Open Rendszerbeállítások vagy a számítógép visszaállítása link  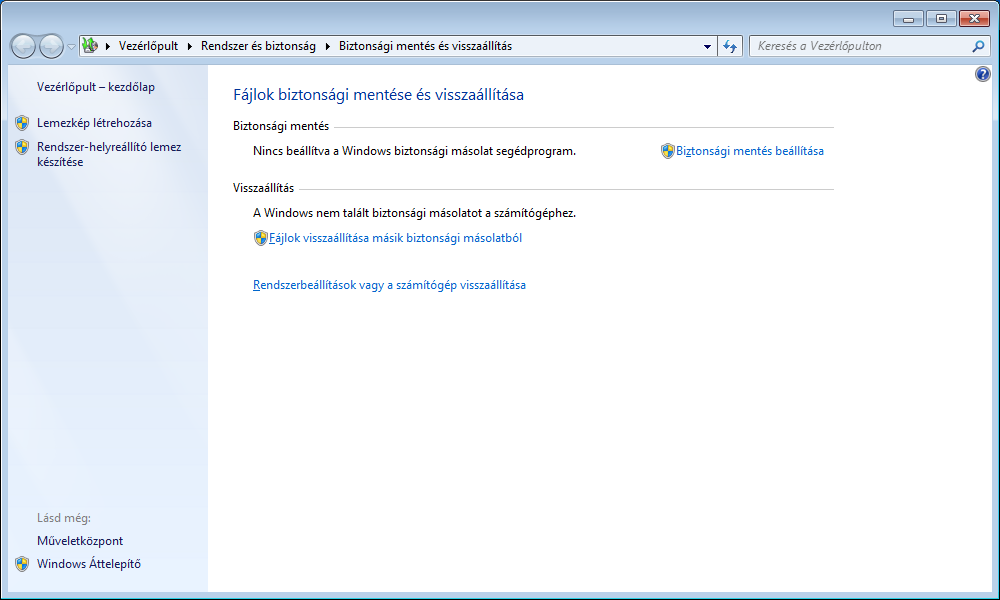pyautogui.click(x=389, y=285)
